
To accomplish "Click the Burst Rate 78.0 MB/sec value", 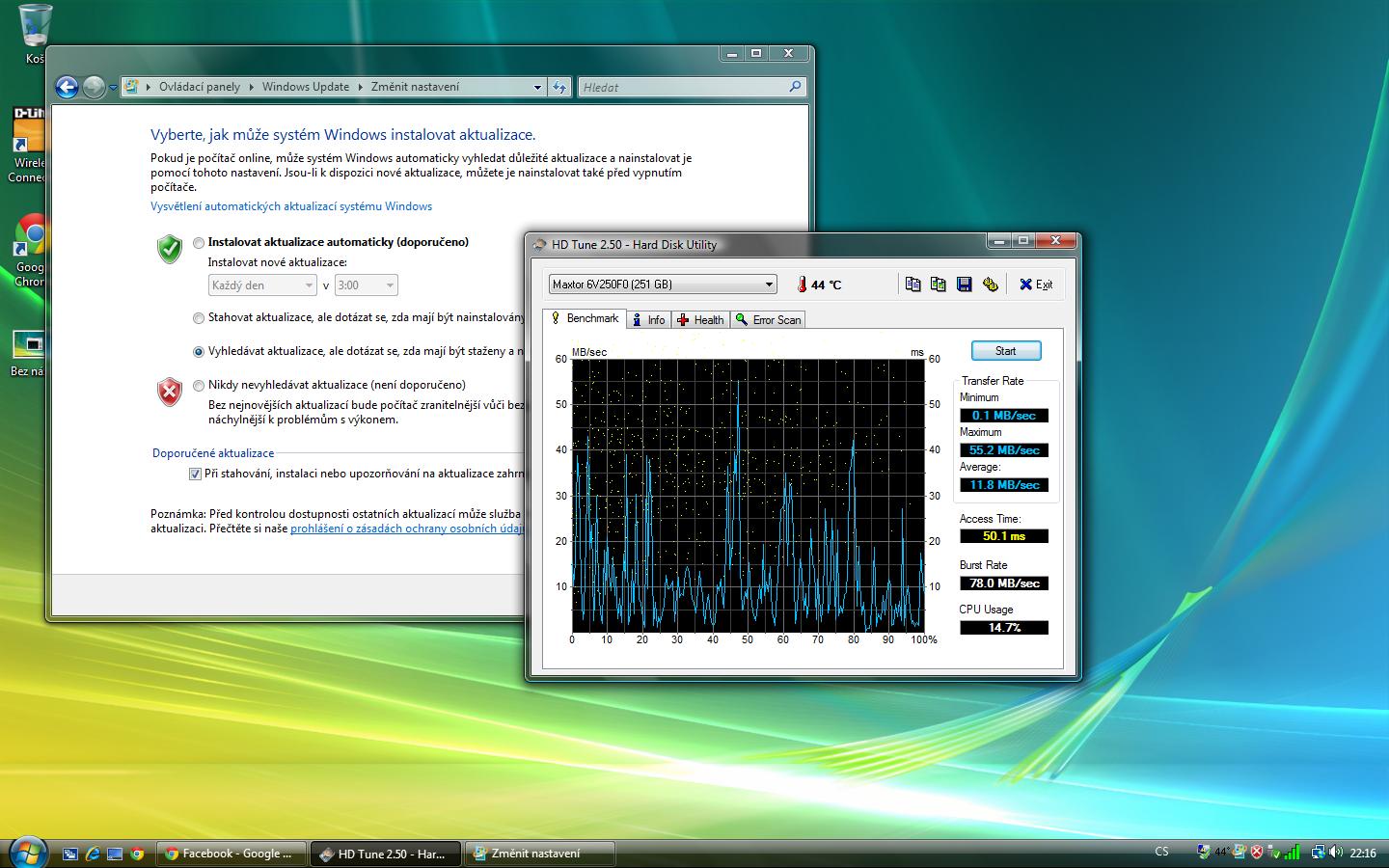I will (x=1004, y=583).
